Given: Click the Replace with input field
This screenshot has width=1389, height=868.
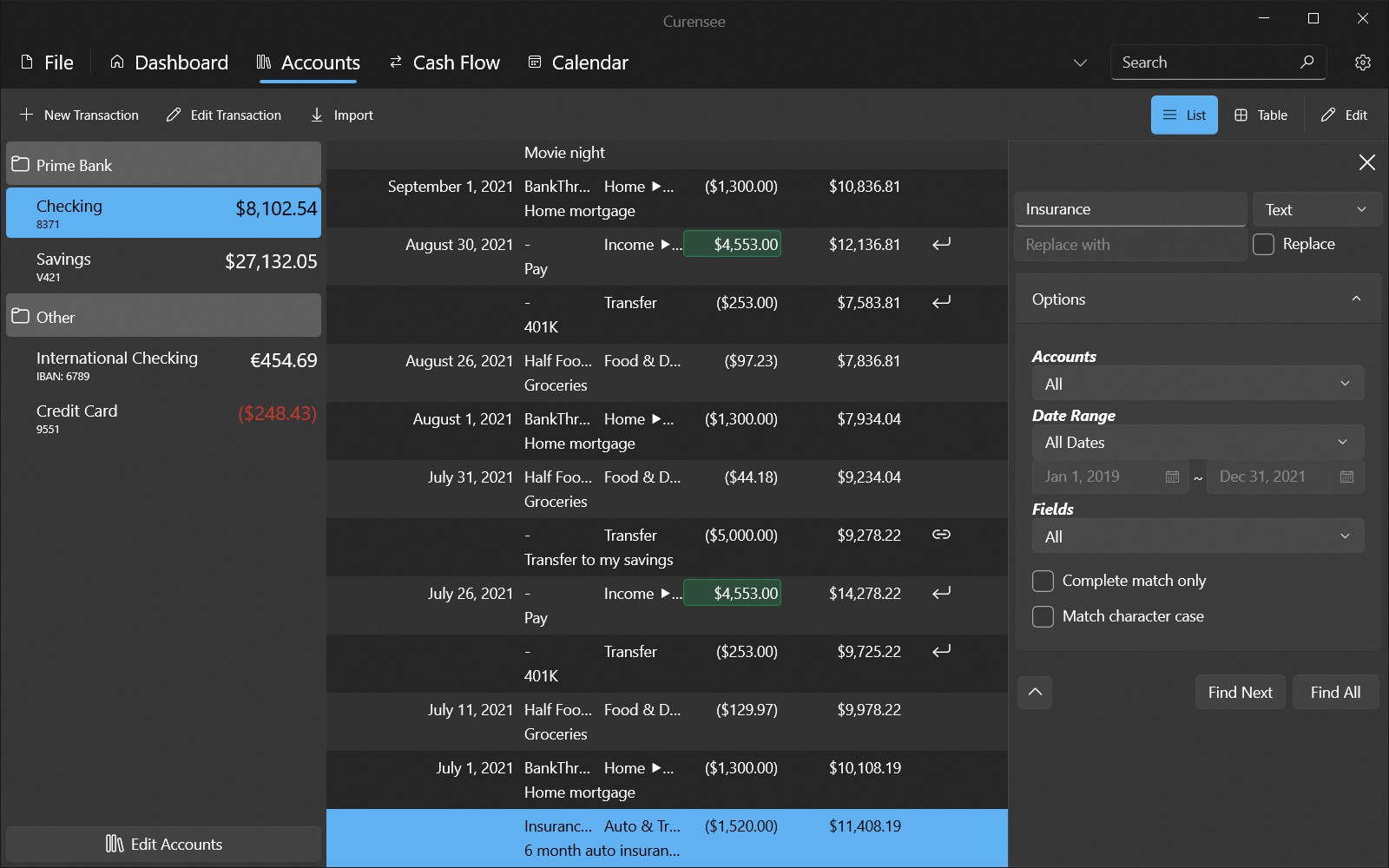Looking at the screenshot, I should [x=1129, y=245].
